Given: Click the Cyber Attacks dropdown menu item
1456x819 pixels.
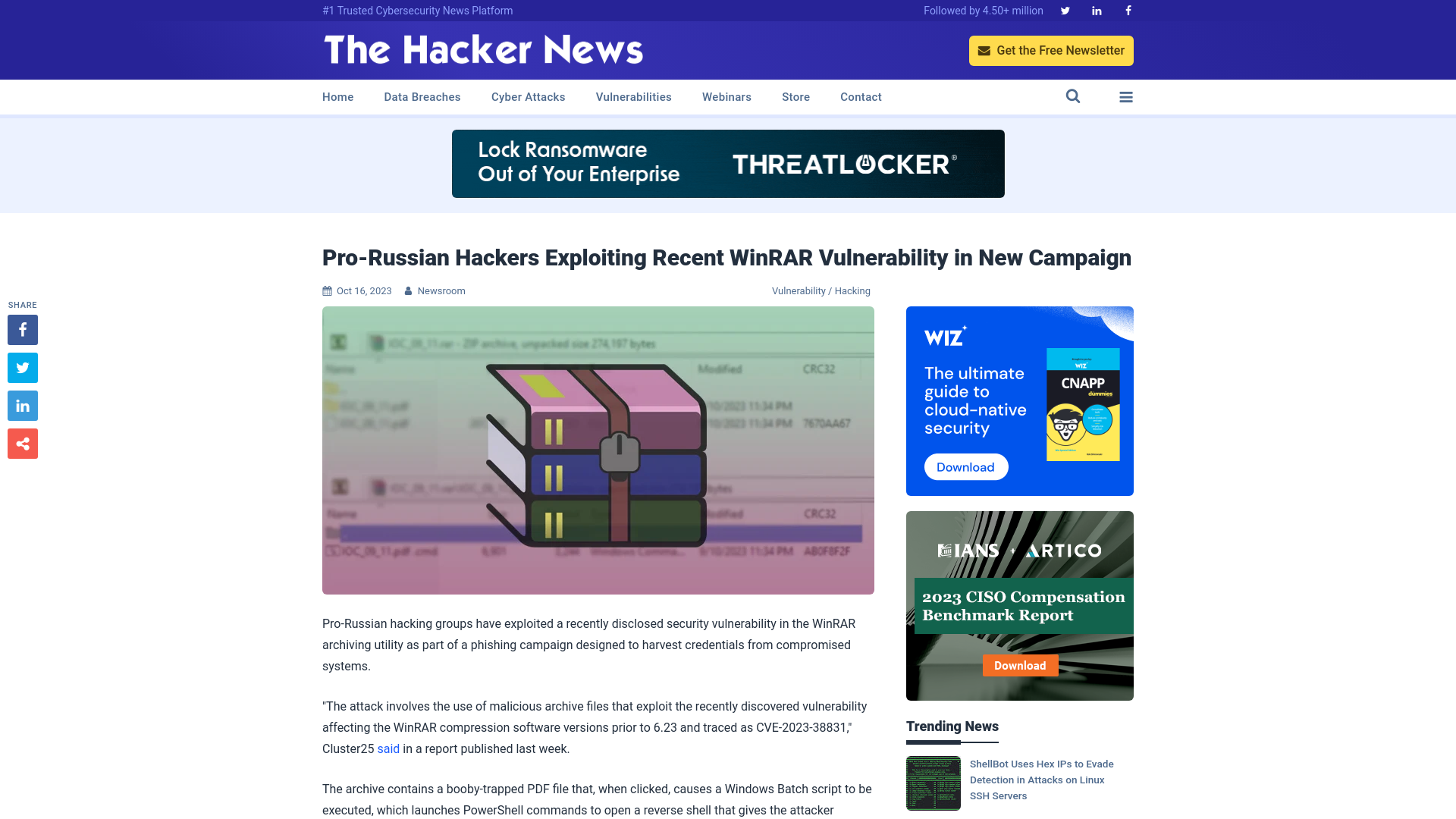Looking at the screenshot, I should click(x=528, y=96).
